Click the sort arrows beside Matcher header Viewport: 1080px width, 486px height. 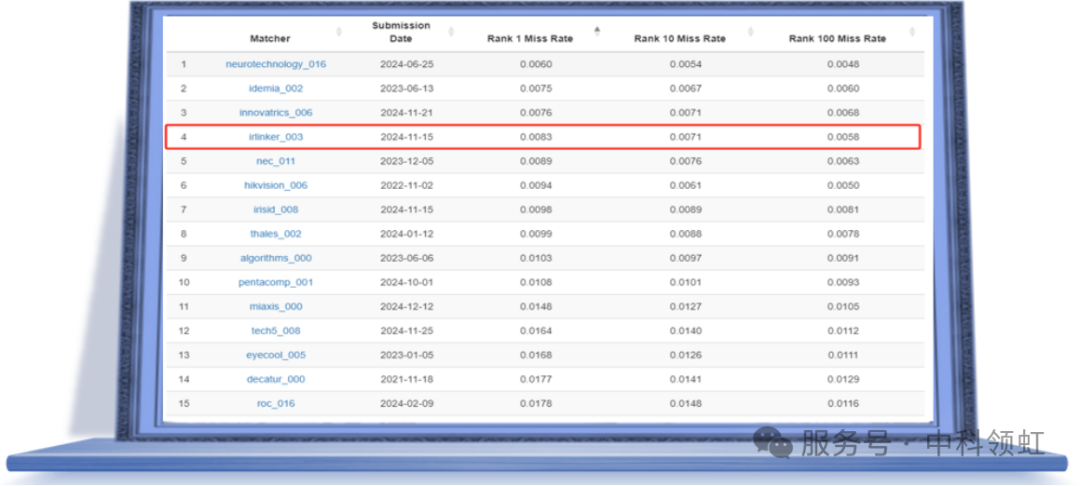coord(338,32)
